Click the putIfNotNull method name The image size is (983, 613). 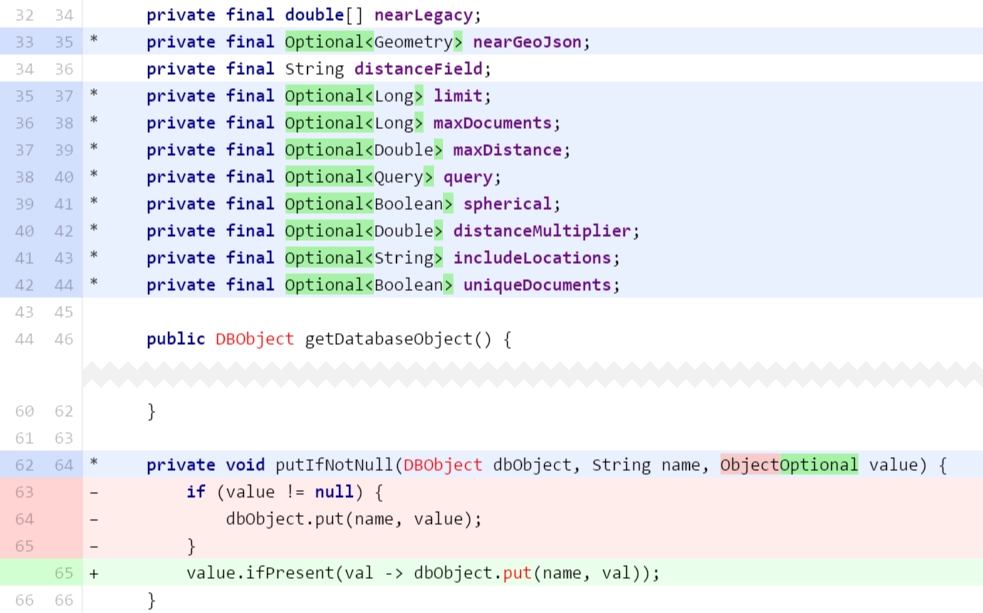point(334,465)
